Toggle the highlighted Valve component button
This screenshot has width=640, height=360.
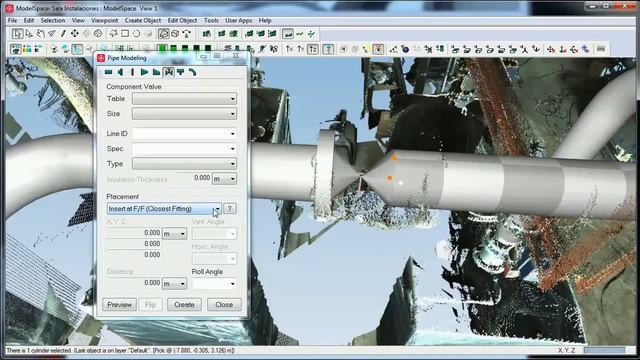[x=169, y=72]
